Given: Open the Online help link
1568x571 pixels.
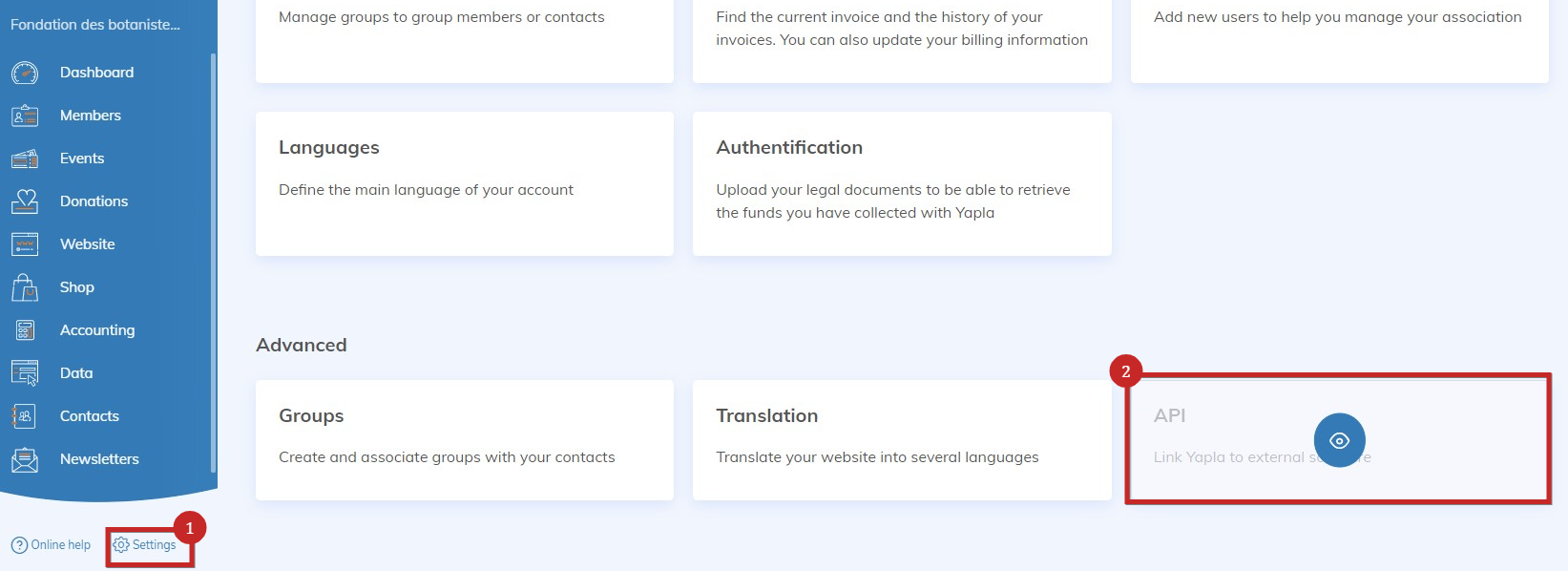Looking at the screenshot, I should [52, 545].
